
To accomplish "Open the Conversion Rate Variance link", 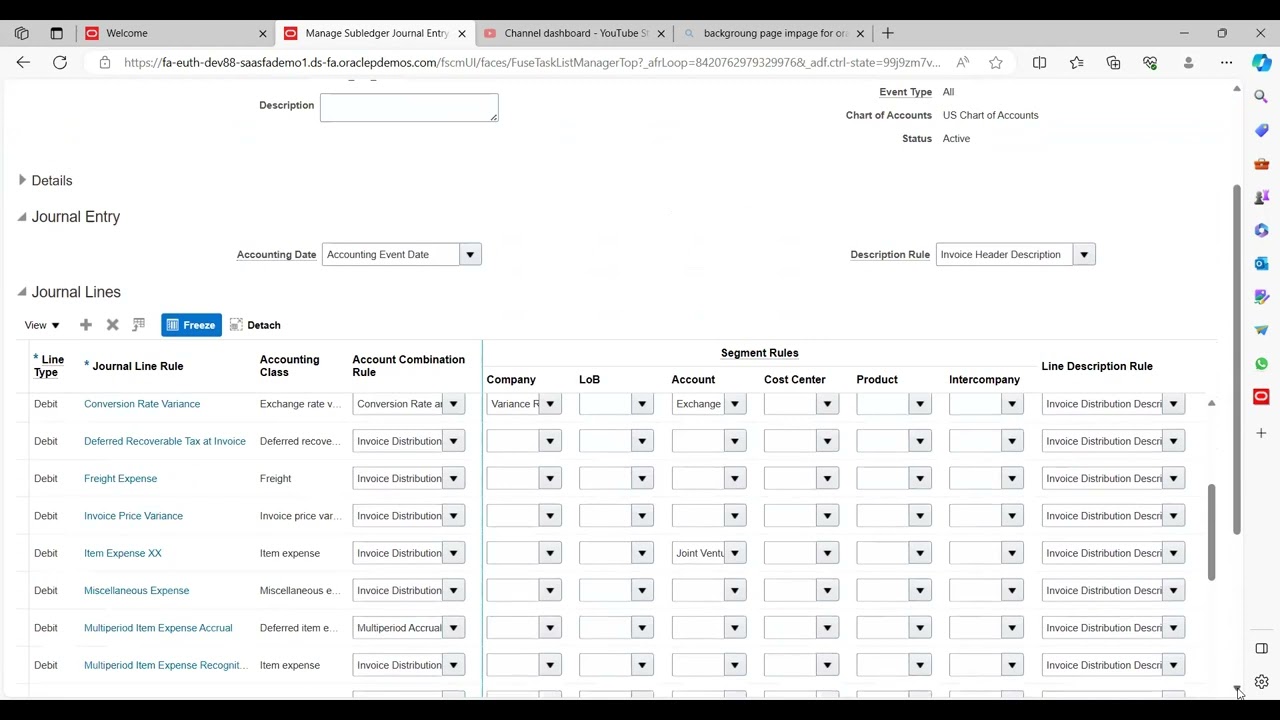I will tap(142, 404).
